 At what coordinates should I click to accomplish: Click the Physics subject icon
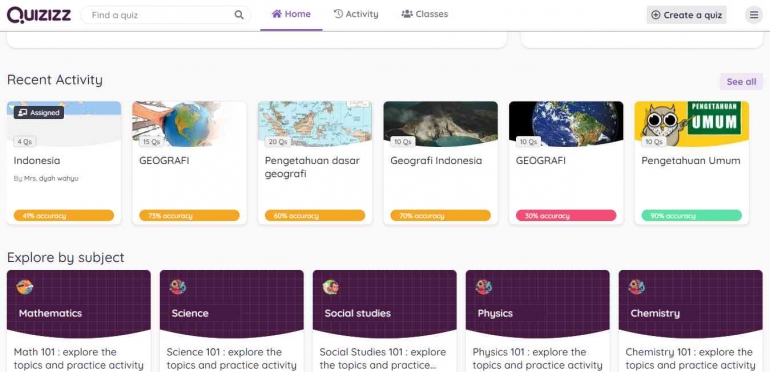[x=484, y=287]
